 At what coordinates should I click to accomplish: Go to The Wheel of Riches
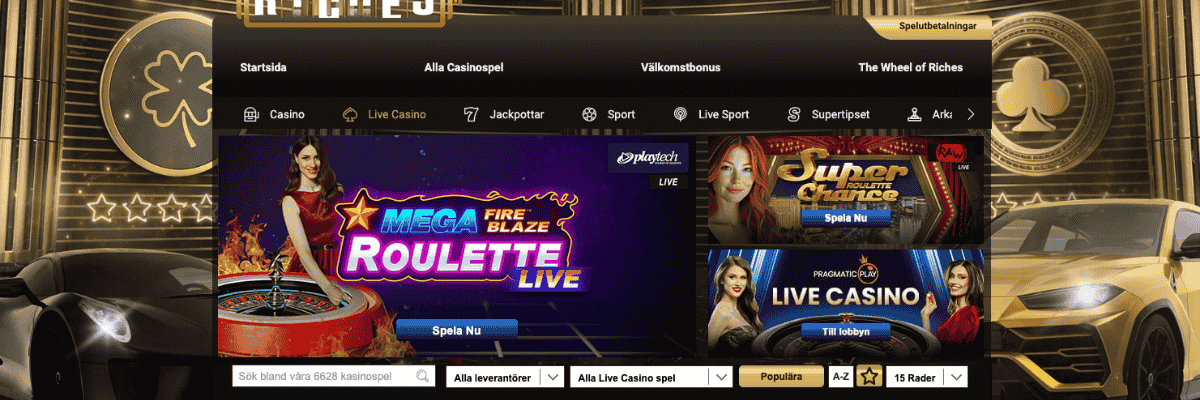[910, 68]
